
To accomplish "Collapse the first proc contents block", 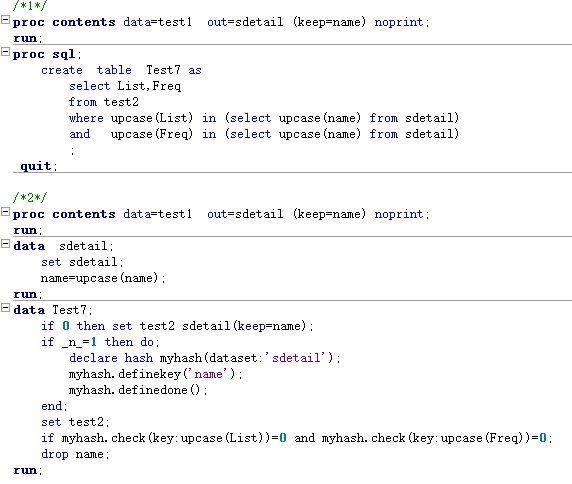I will click(x=5, y=20).
